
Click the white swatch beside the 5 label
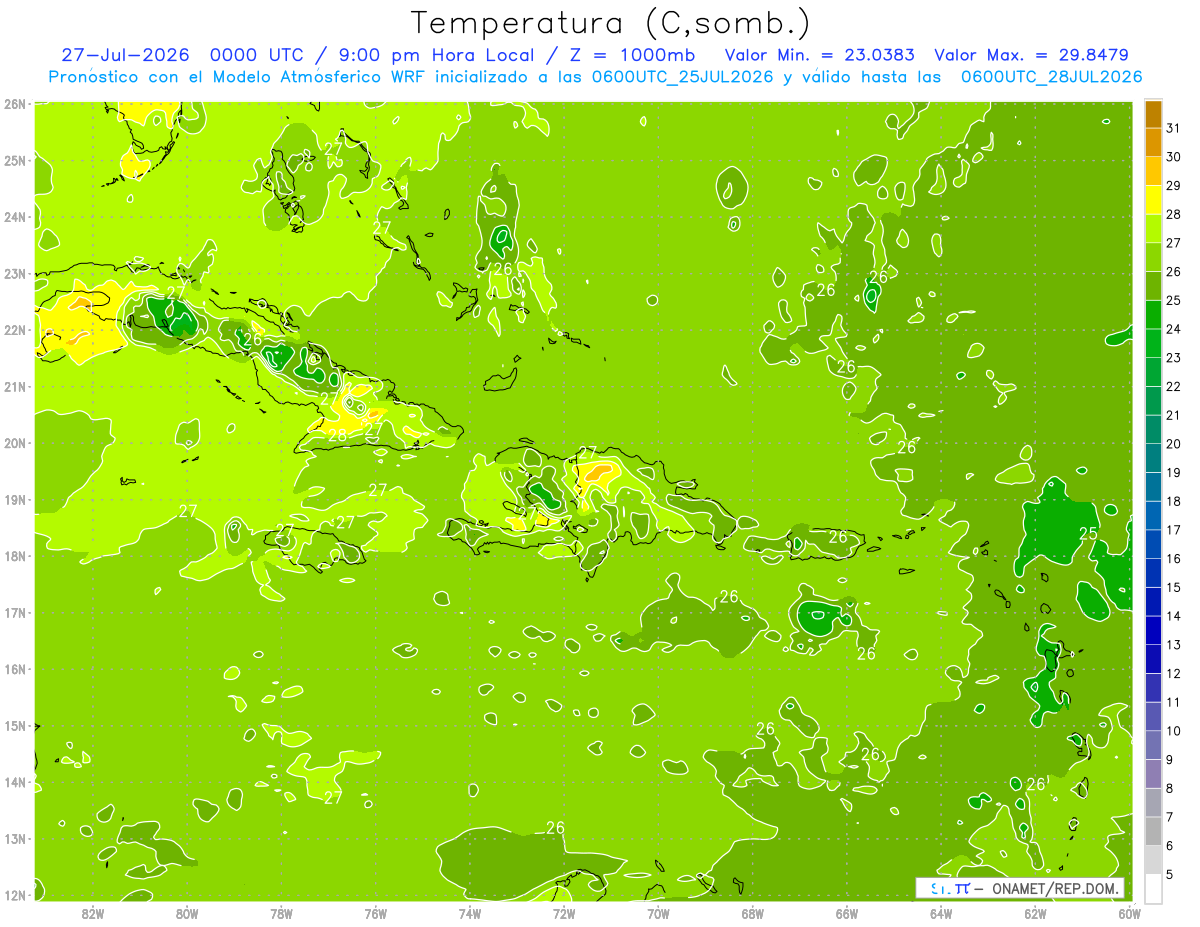(x=1153, y=888)
